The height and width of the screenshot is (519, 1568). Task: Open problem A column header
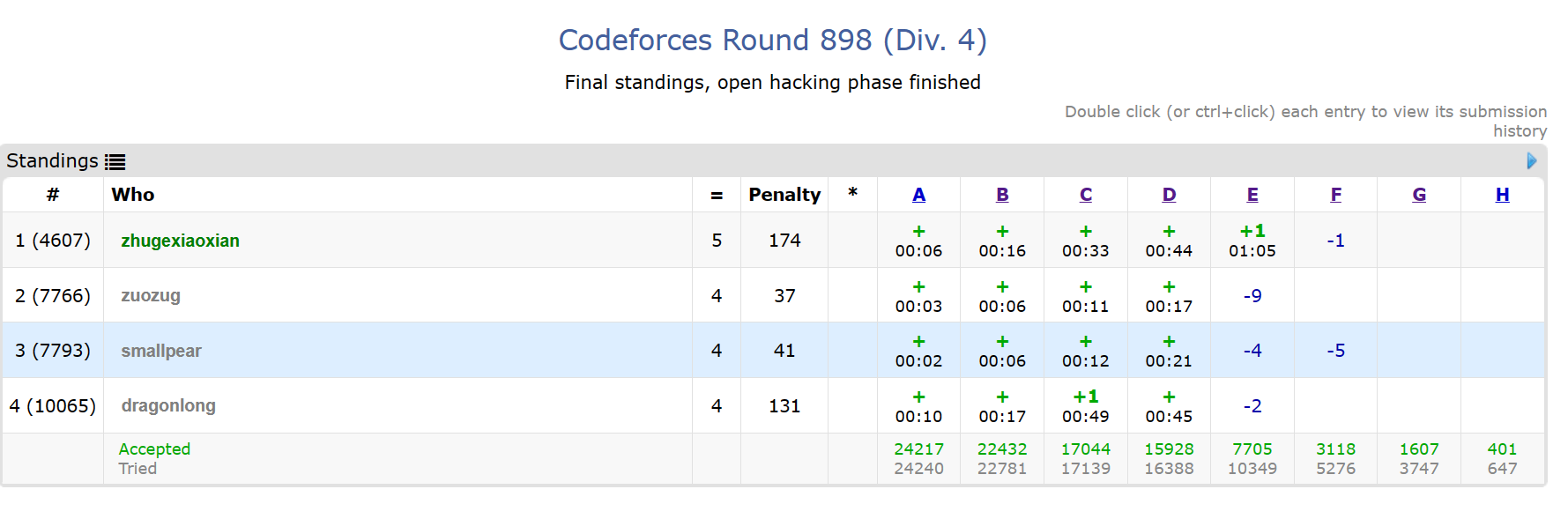pyautogui.click(x=918, y=195)
